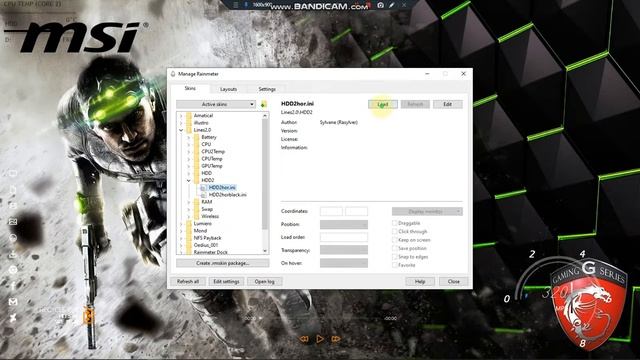The image size is (640, 360).
Task: Click the Facebook dock icon on desktop
Action: click(13, 286)
